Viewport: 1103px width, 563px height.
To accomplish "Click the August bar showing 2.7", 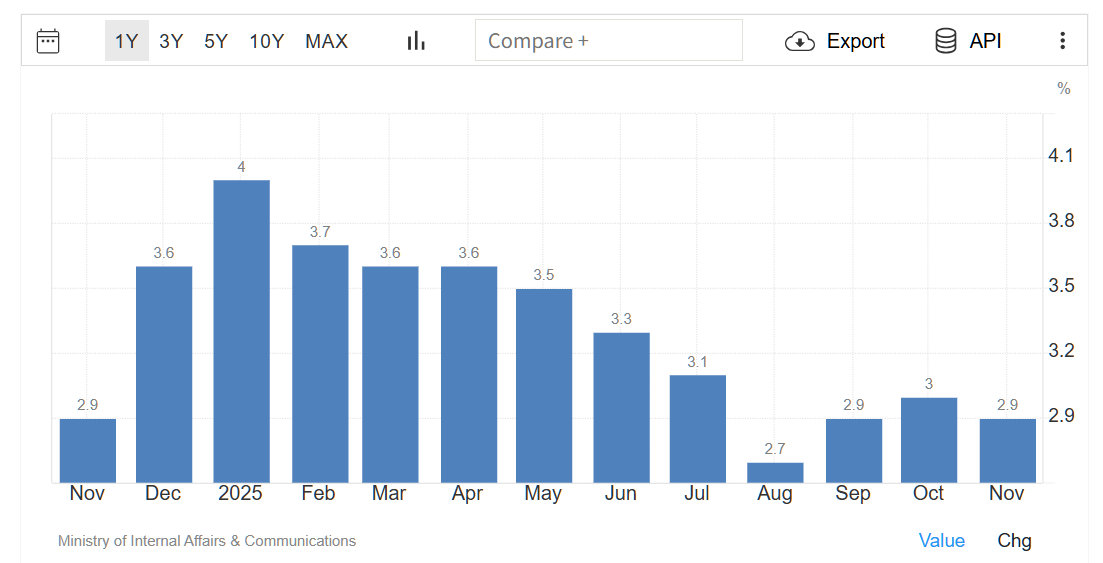I will pos(775,473).
